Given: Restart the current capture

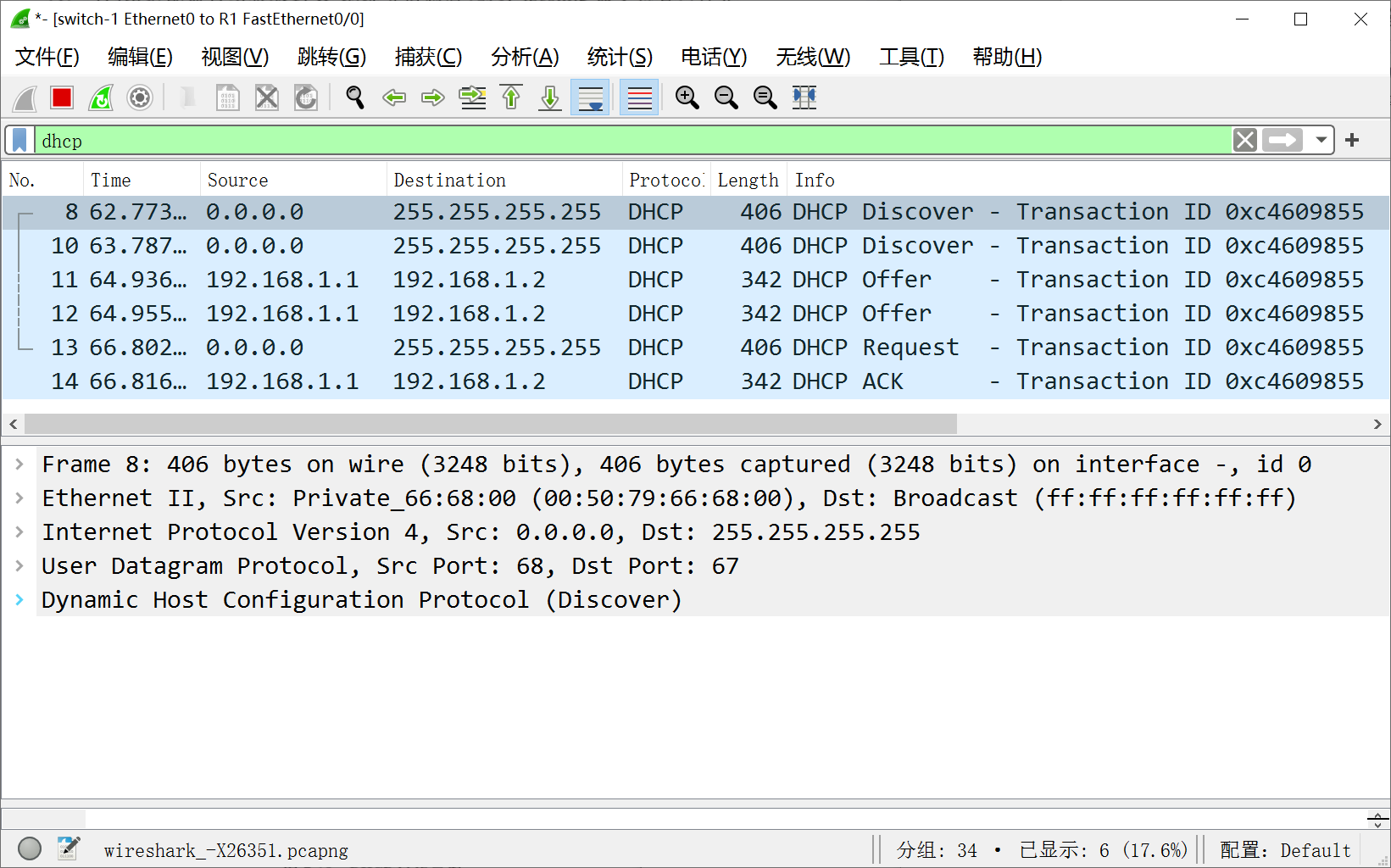Looking at the screenshot, I should click(101, 97).
